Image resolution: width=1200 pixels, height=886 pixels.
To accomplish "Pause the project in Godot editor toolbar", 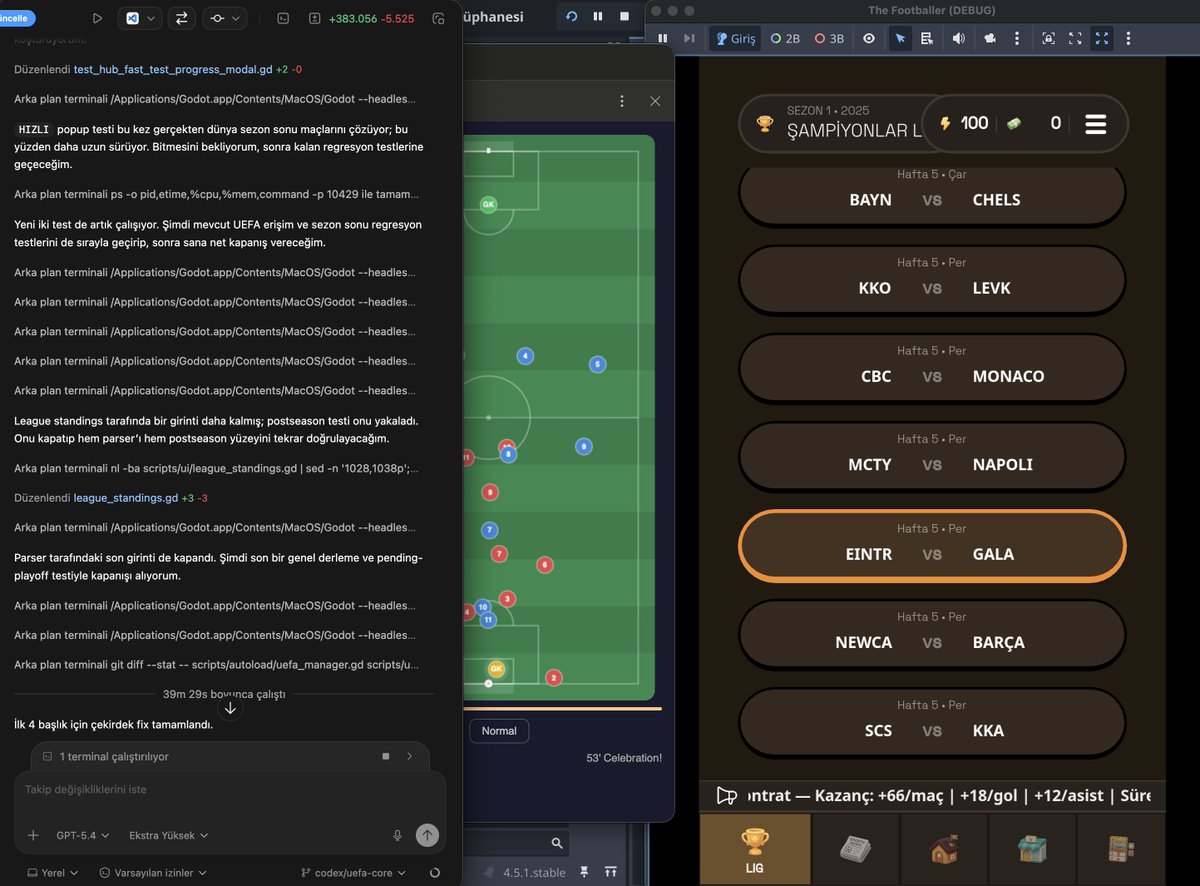I will coord(598,16).
